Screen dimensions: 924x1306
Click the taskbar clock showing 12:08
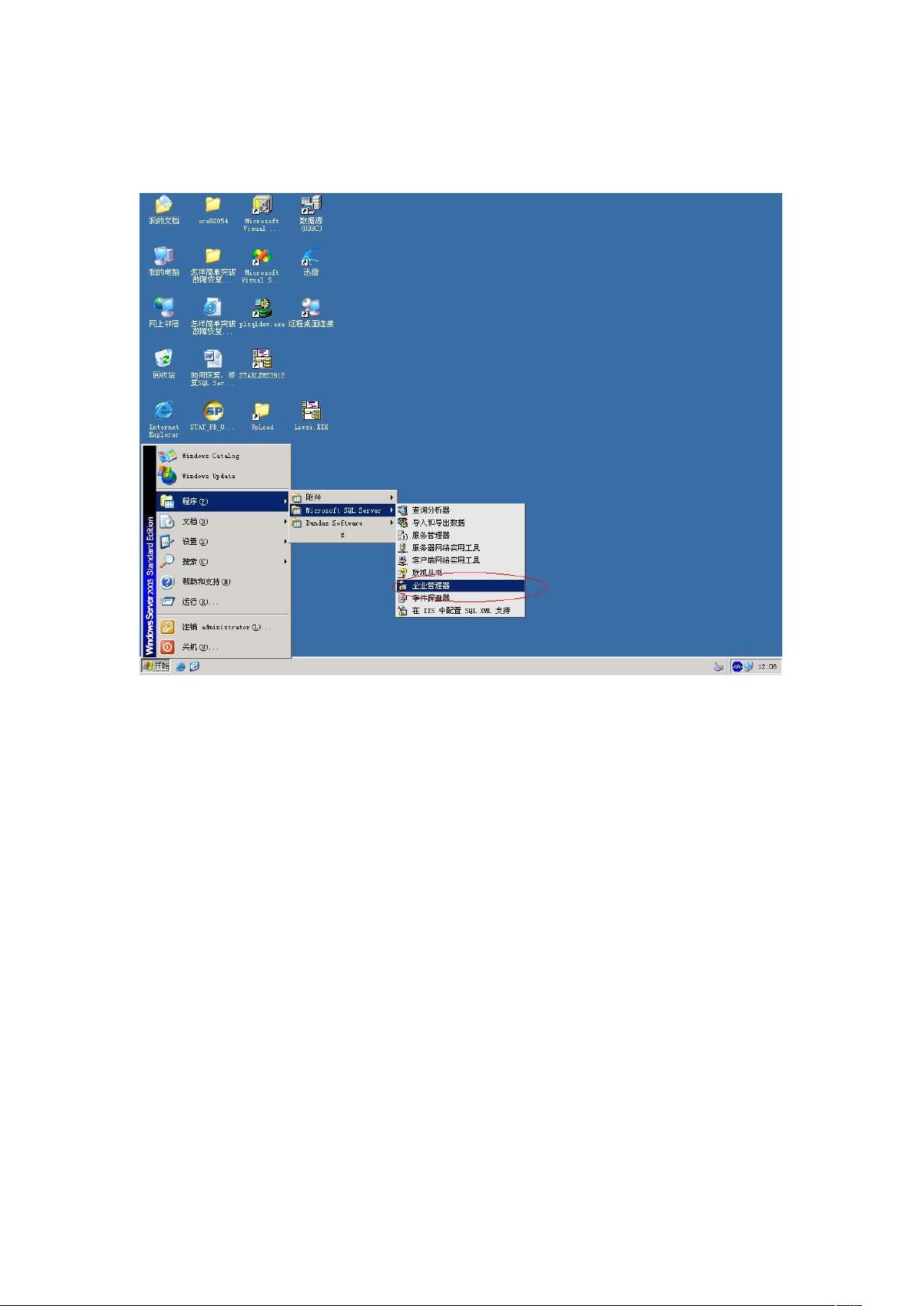767,667
